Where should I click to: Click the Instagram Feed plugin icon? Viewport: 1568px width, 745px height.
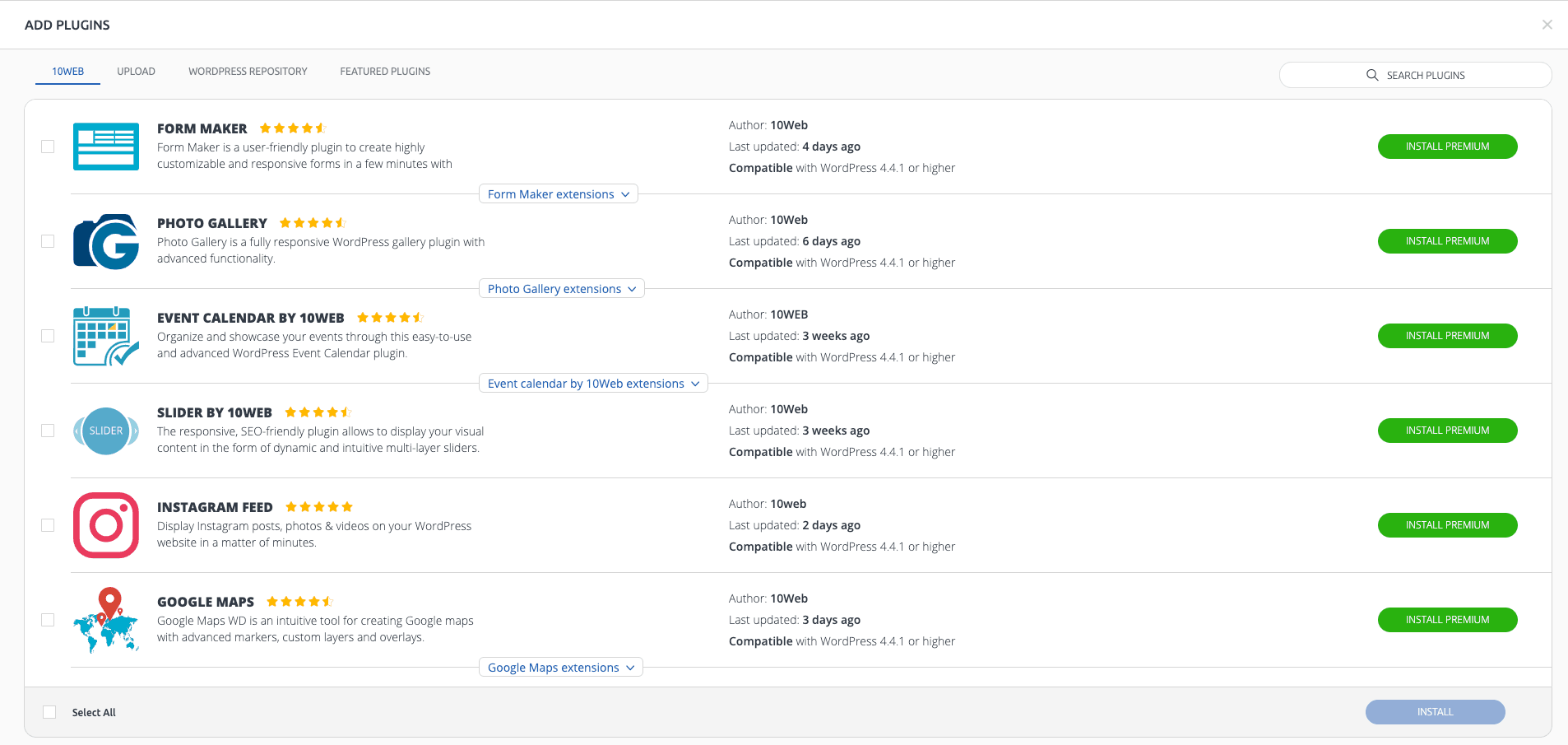click(106, 525)
